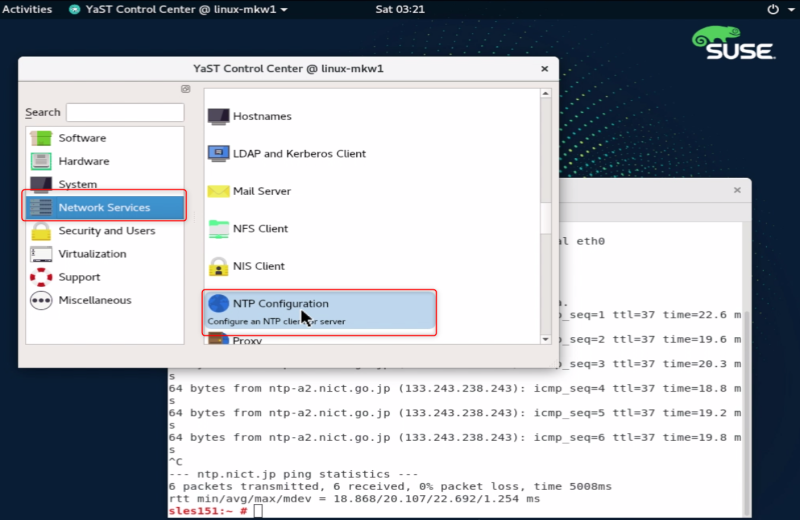Viewport: 800px width, 520px height.
Task: Open the NTP Configuration label
Action: [281, 304]
